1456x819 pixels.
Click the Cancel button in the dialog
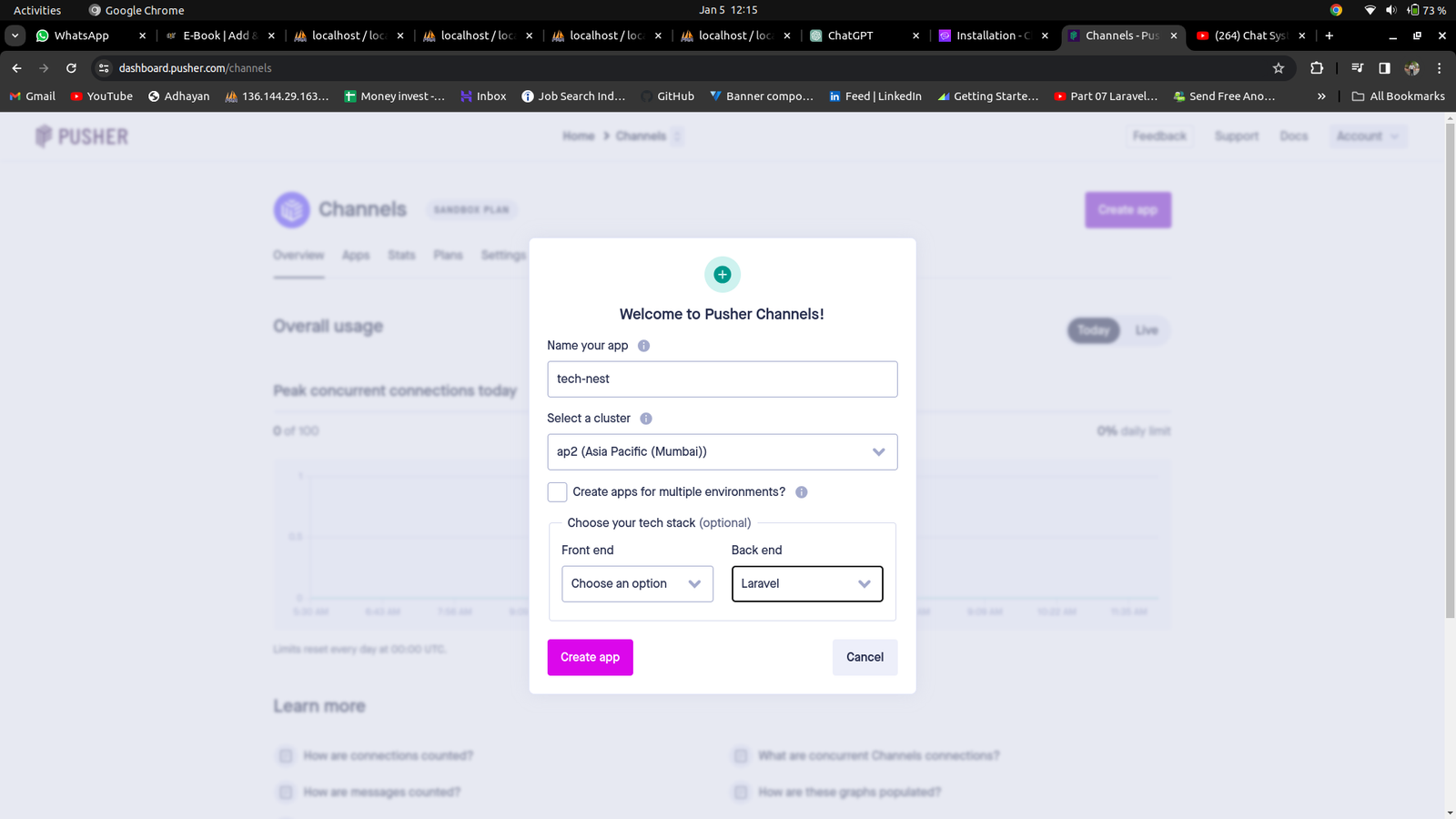[865, 658]
